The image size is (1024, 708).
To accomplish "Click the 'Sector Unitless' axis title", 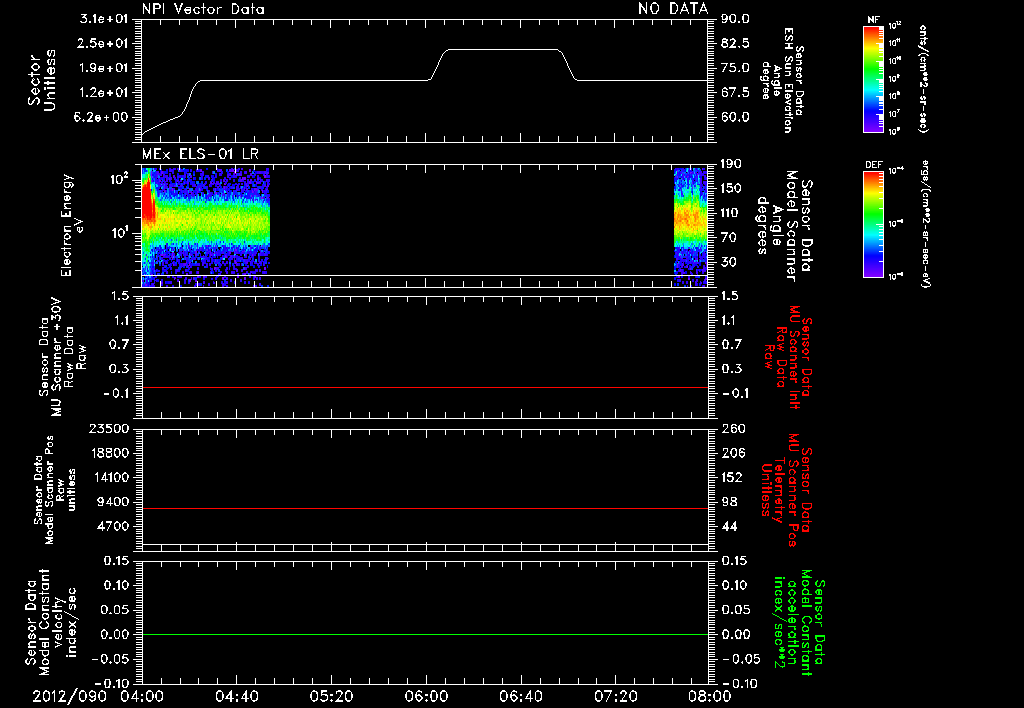I will point(42,80).
